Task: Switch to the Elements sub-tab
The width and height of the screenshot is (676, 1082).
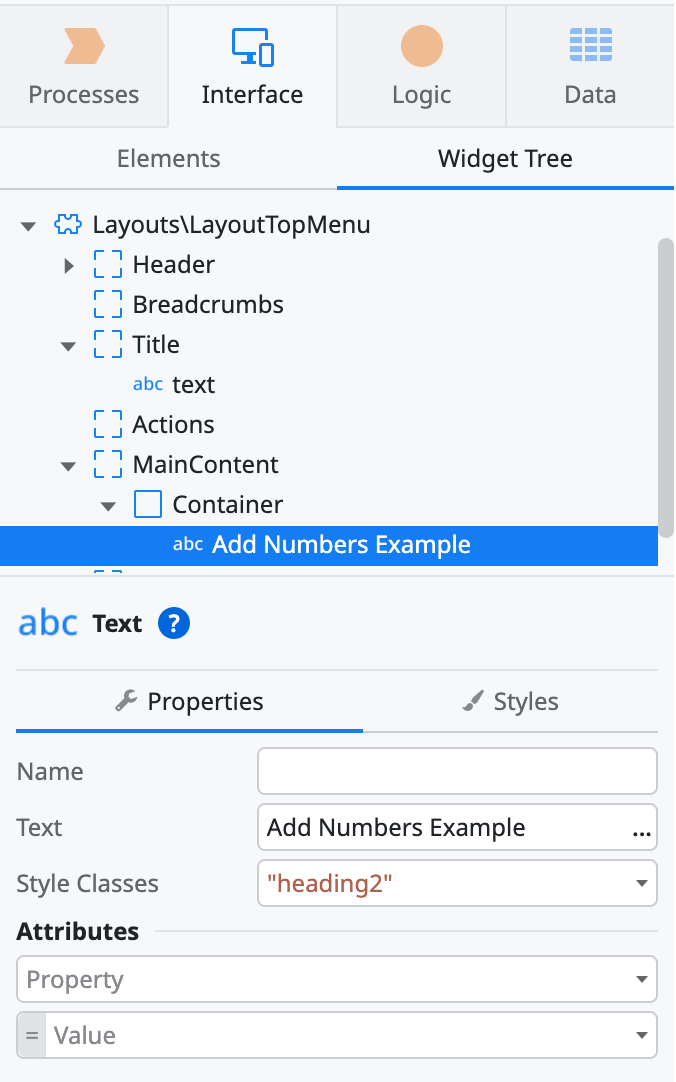Action: [x=168, y=159]
